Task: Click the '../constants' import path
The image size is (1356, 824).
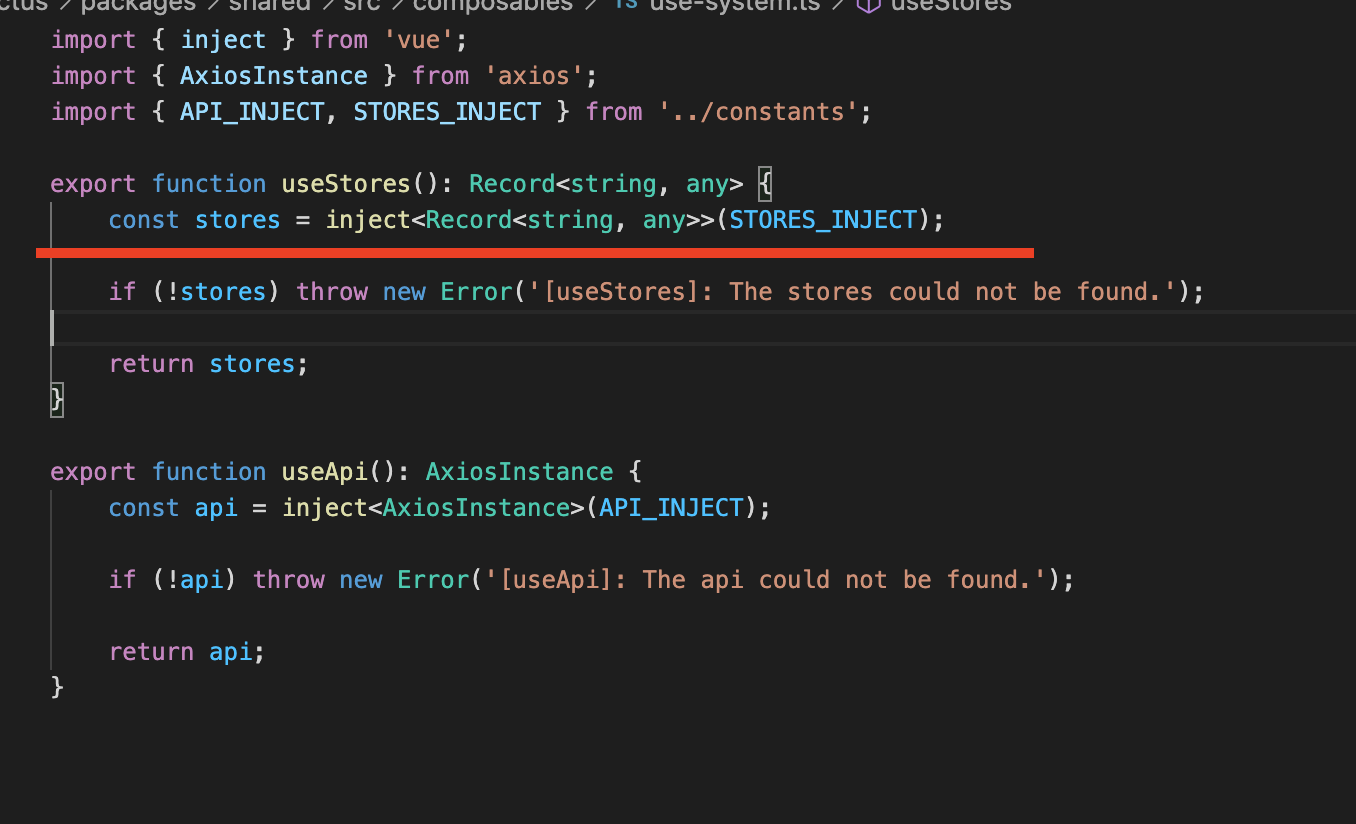Action: pyautogui.click(x=757, y=112)
